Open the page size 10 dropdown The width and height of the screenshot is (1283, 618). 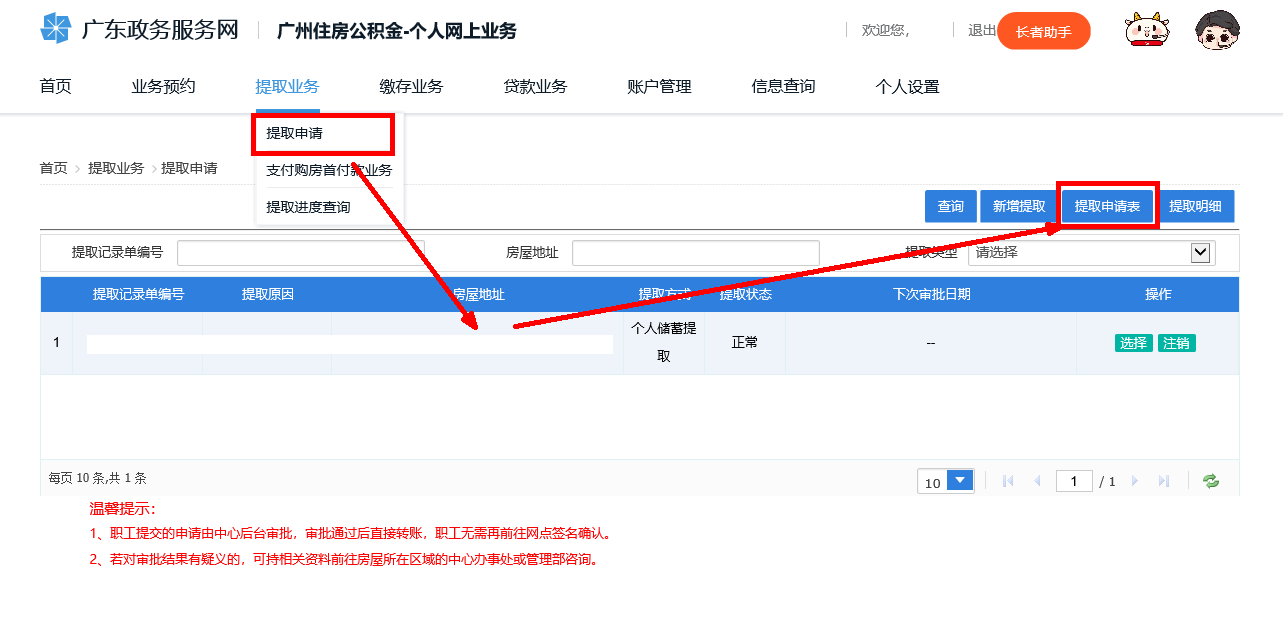click(944, 480)
